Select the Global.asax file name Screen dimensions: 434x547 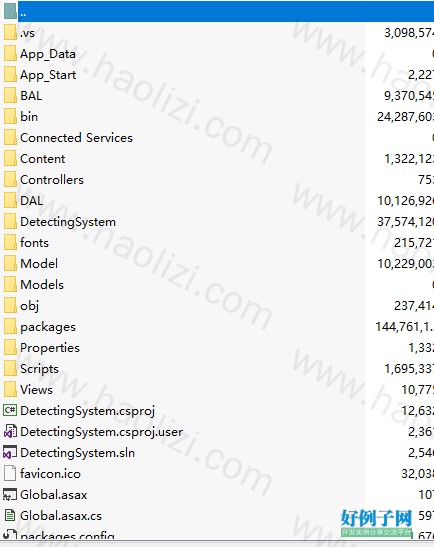point(54,495)
